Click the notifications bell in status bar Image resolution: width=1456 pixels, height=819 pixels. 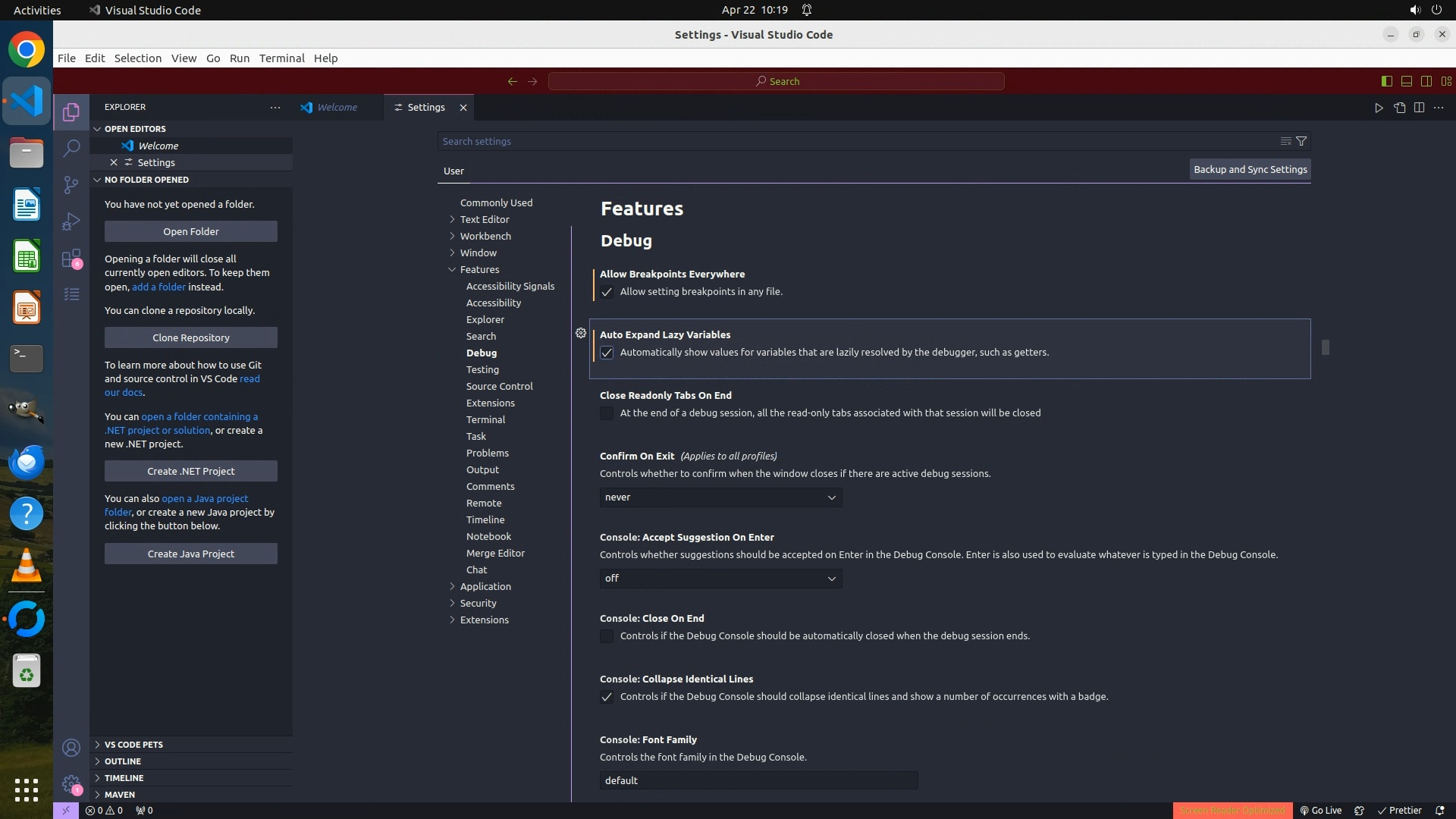point(1439,810)
